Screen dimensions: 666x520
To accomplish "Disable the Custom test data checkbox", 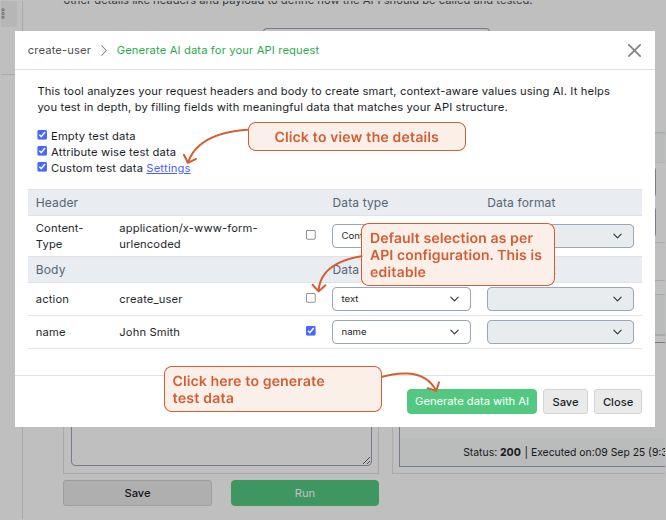I will tap(42, 168).
